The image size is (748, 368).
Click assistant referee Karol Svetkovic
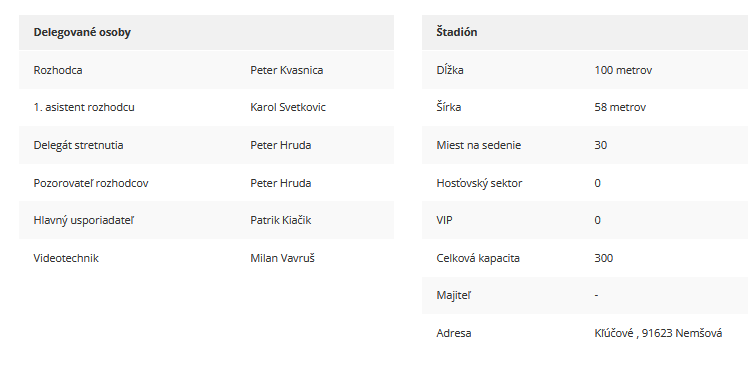[x=288, y=107]
